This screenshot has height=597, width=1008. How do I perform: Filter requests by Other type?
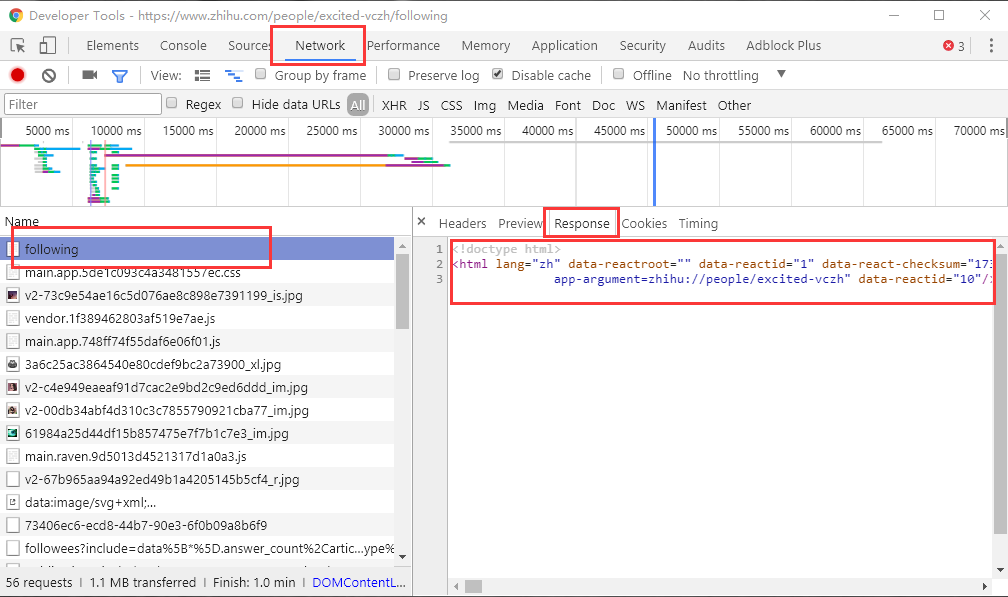click(734, 105)
